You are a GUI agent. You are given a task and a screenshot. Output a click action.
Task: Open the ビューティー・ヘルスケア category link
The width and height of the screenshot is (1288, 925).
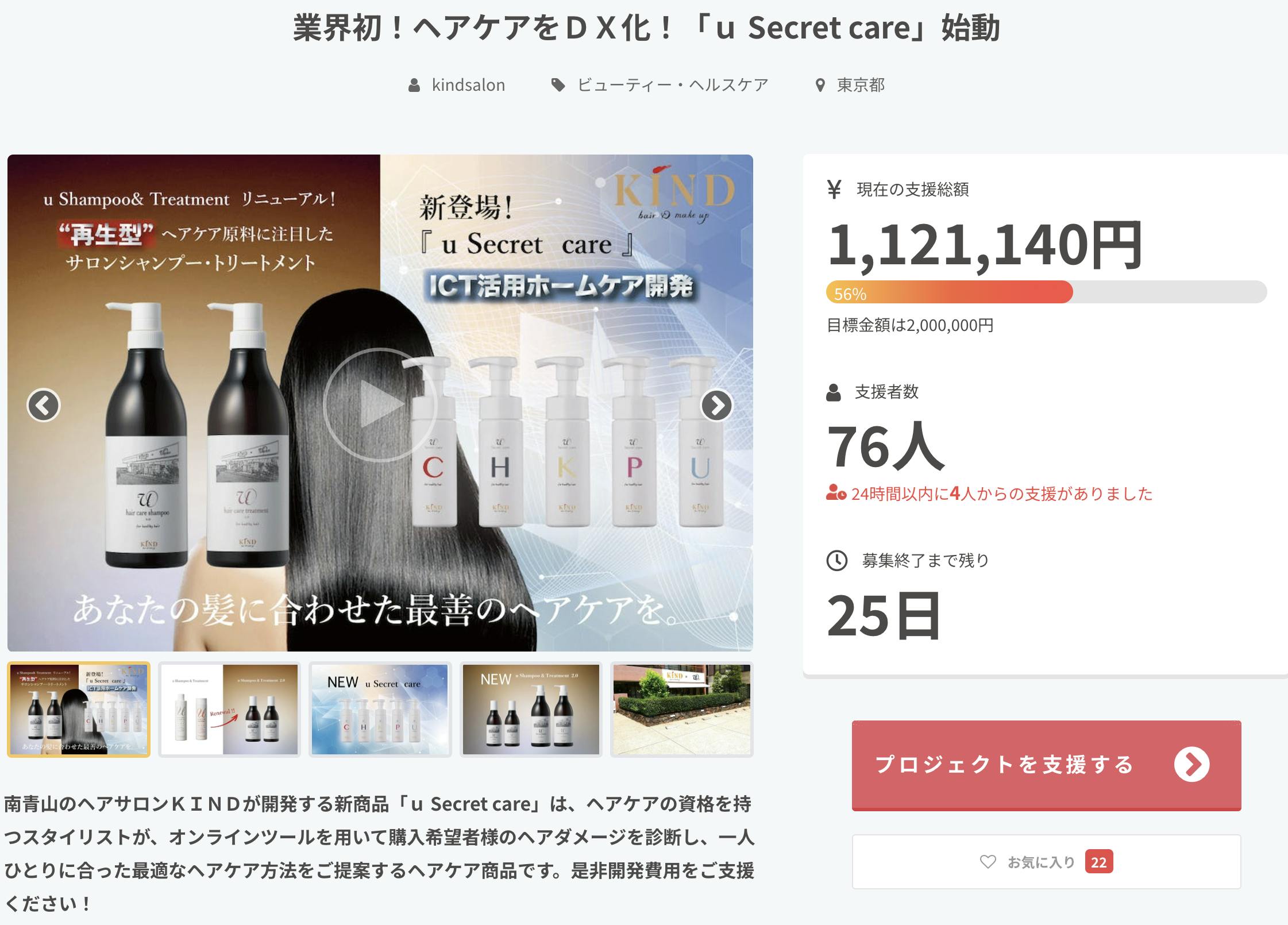673,85
